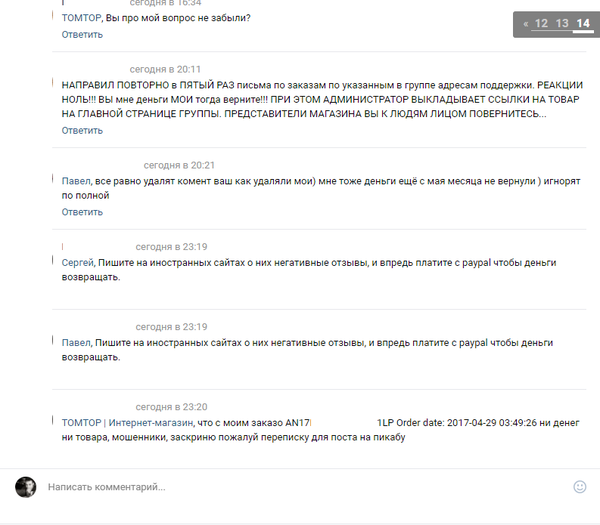The width and height of the screenshot is (600, 525).
Task: Open the emoji smiley picker
Action: 580,487
